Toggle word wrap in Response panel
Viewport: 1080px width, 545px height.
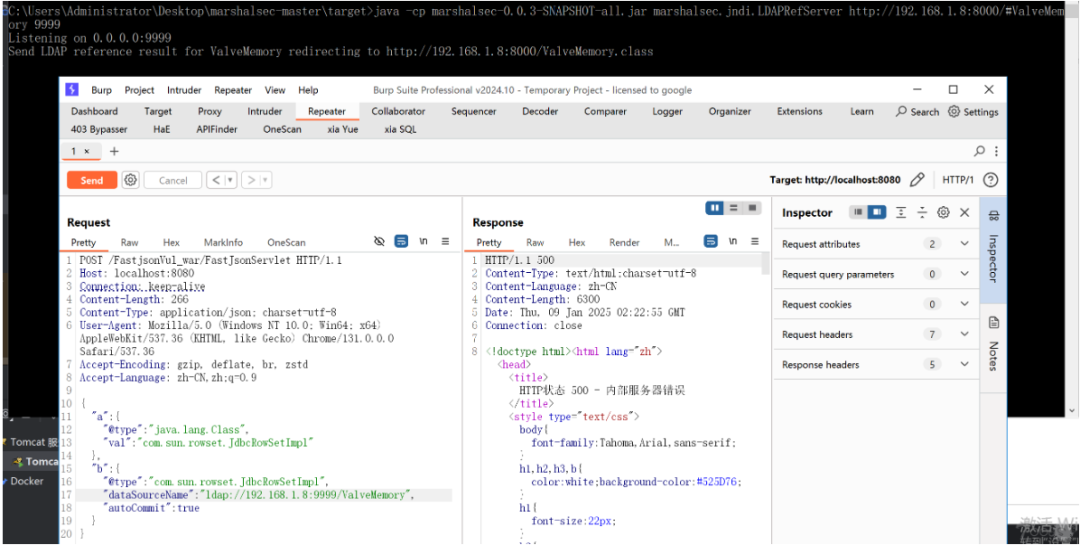click(x=710, y=241)
